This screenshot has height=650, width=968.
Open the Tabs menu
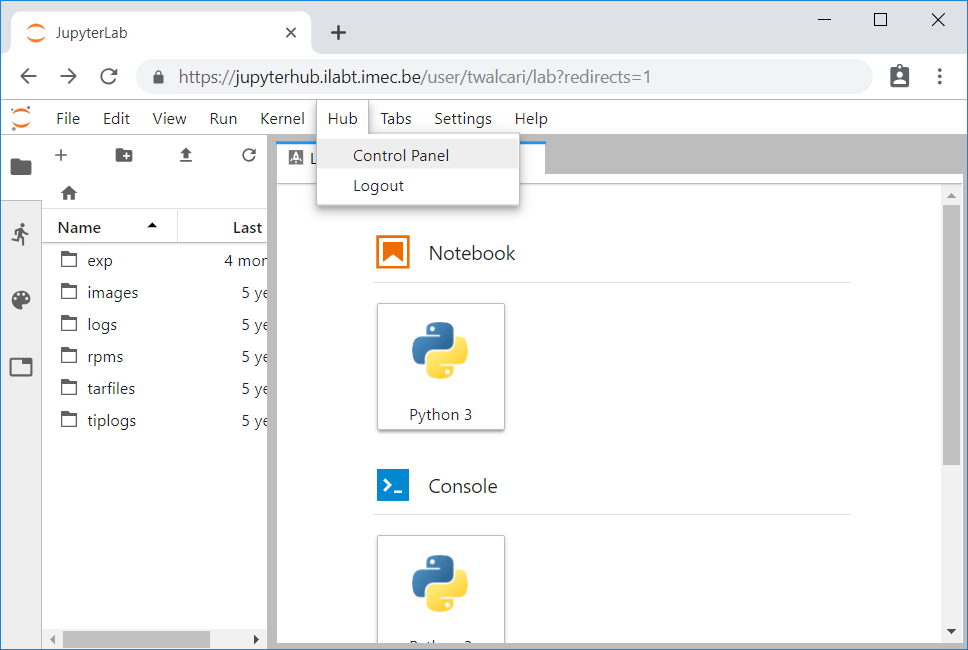[396, 119]
